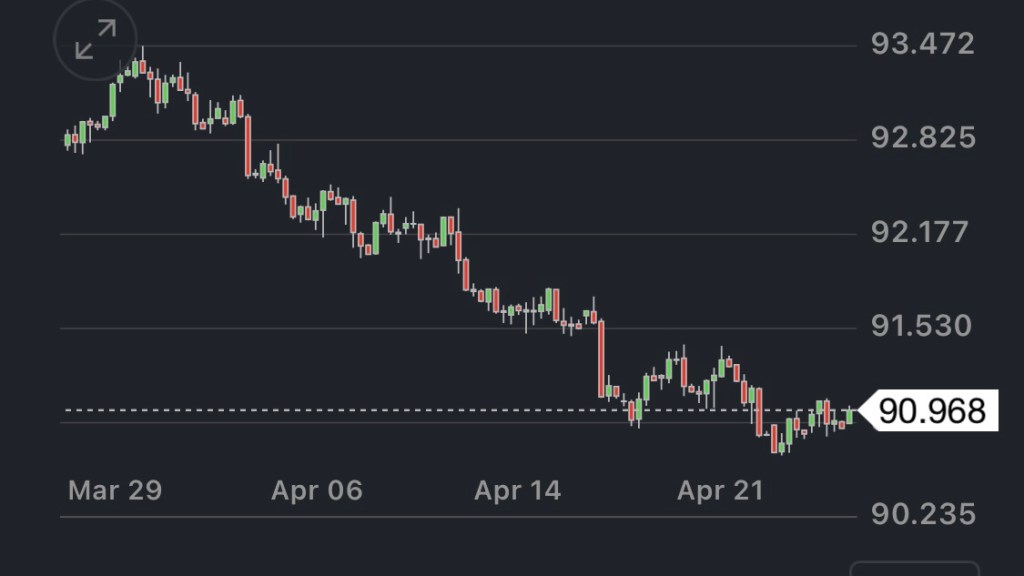Select the last green candle beside the price tag
Screen dimensions: 1024x576
click(850, 415)
